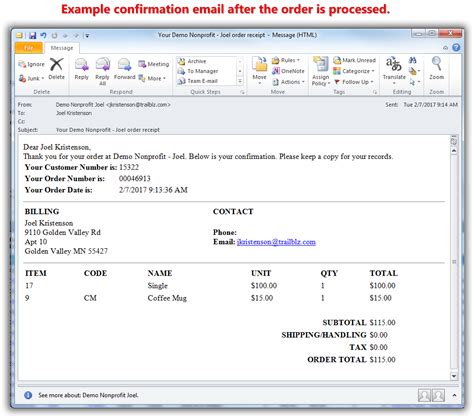This screenshot has width=474, height=418.
Task: Click the Translate icon
Action: click(x=394, y=69)
